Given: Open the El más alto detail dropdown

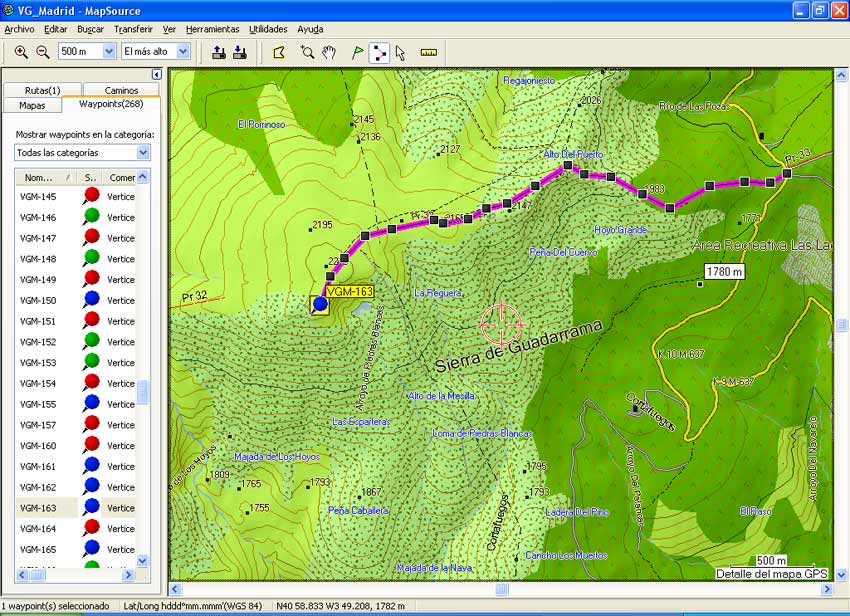Looking at the screenshot, I should (x=183, y=52).
